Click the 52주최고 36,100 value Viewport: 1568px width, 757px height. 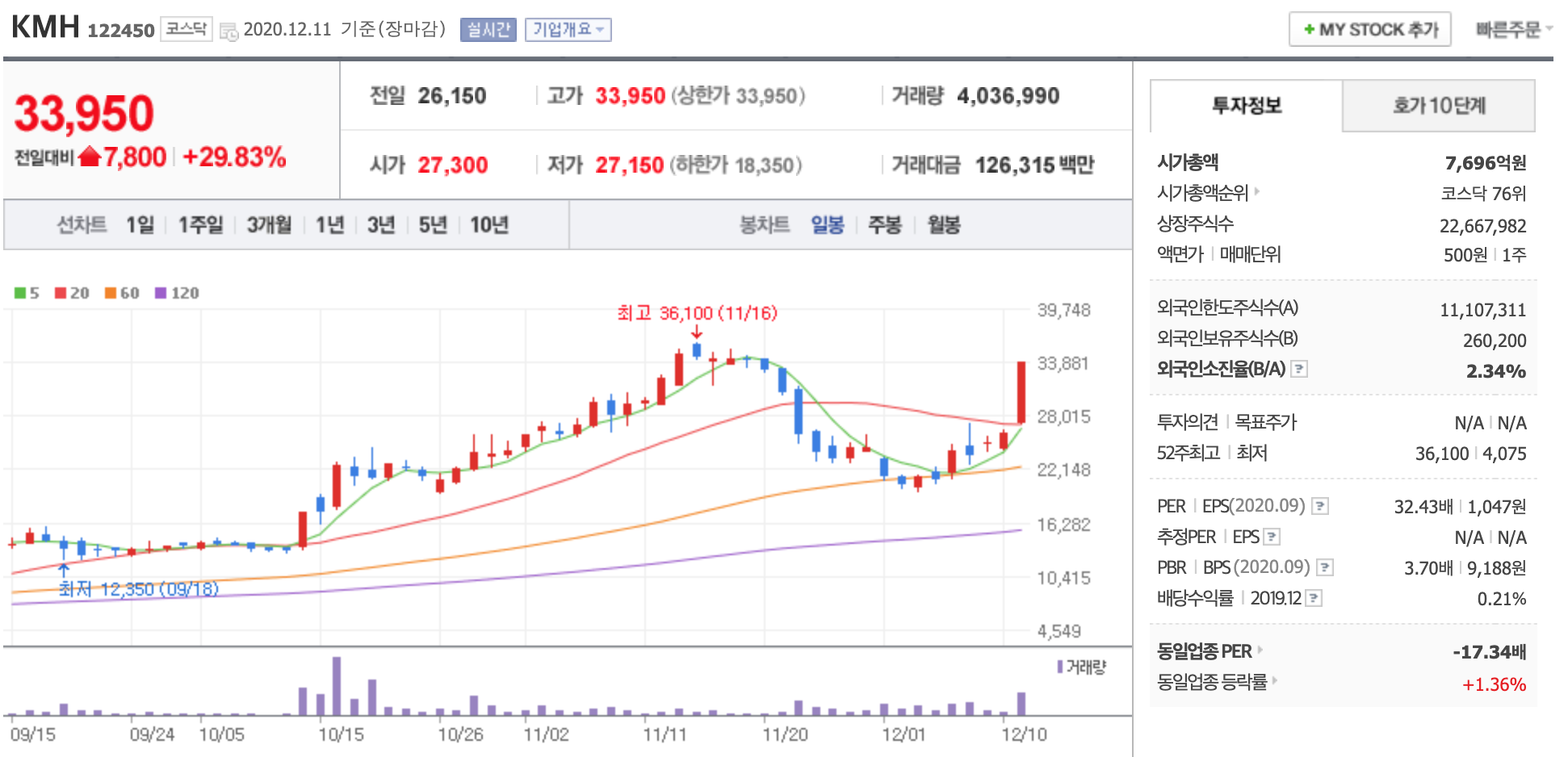pyautogui.click(x=1442, y=454)
